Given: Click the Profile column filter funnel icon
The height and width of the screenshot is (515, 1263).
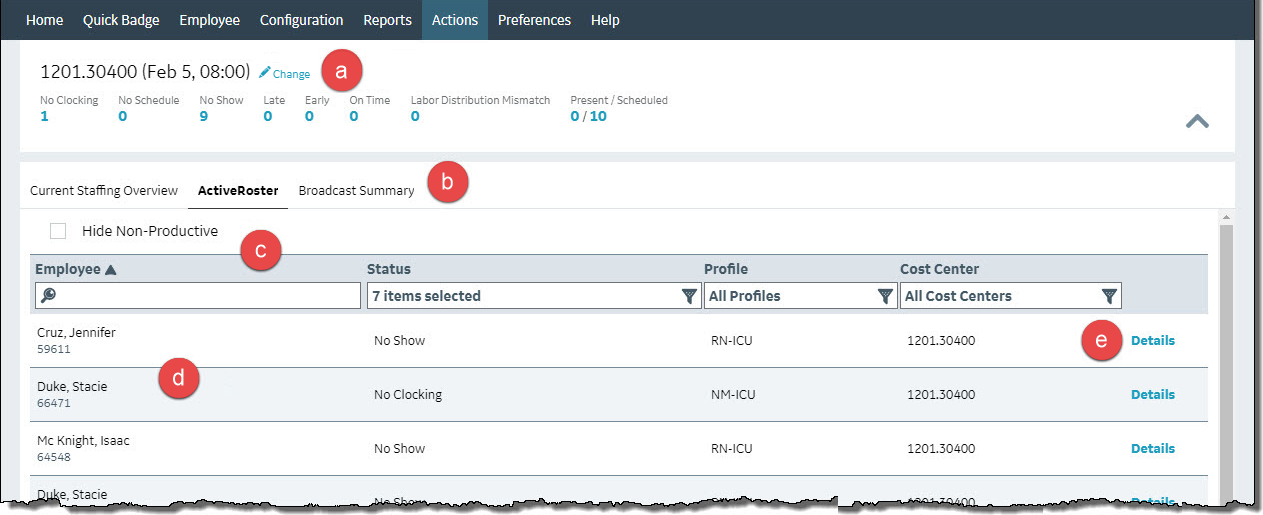Looking at the screenshot, I should coord(884,296).
